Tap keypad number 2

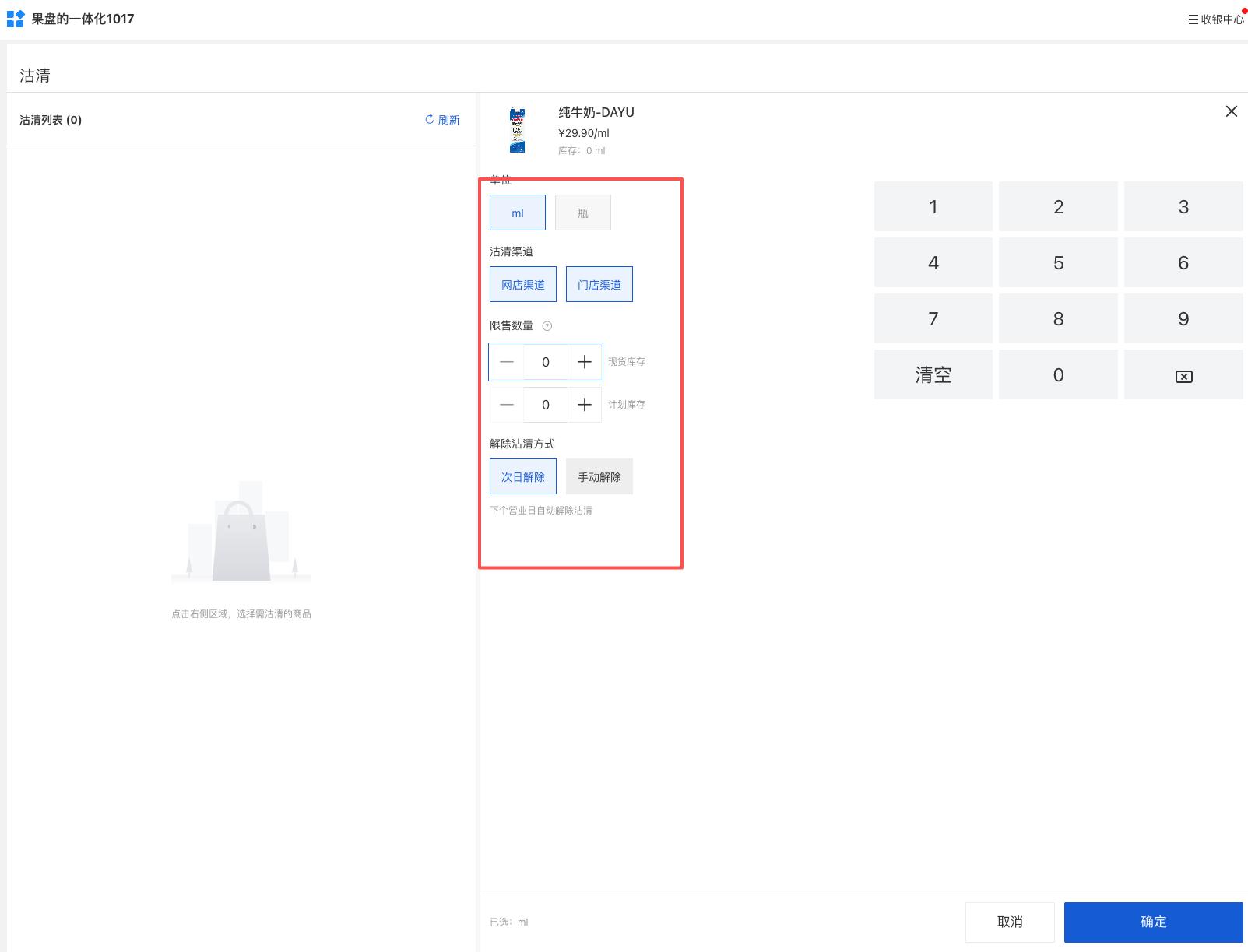click(1058, 206)
